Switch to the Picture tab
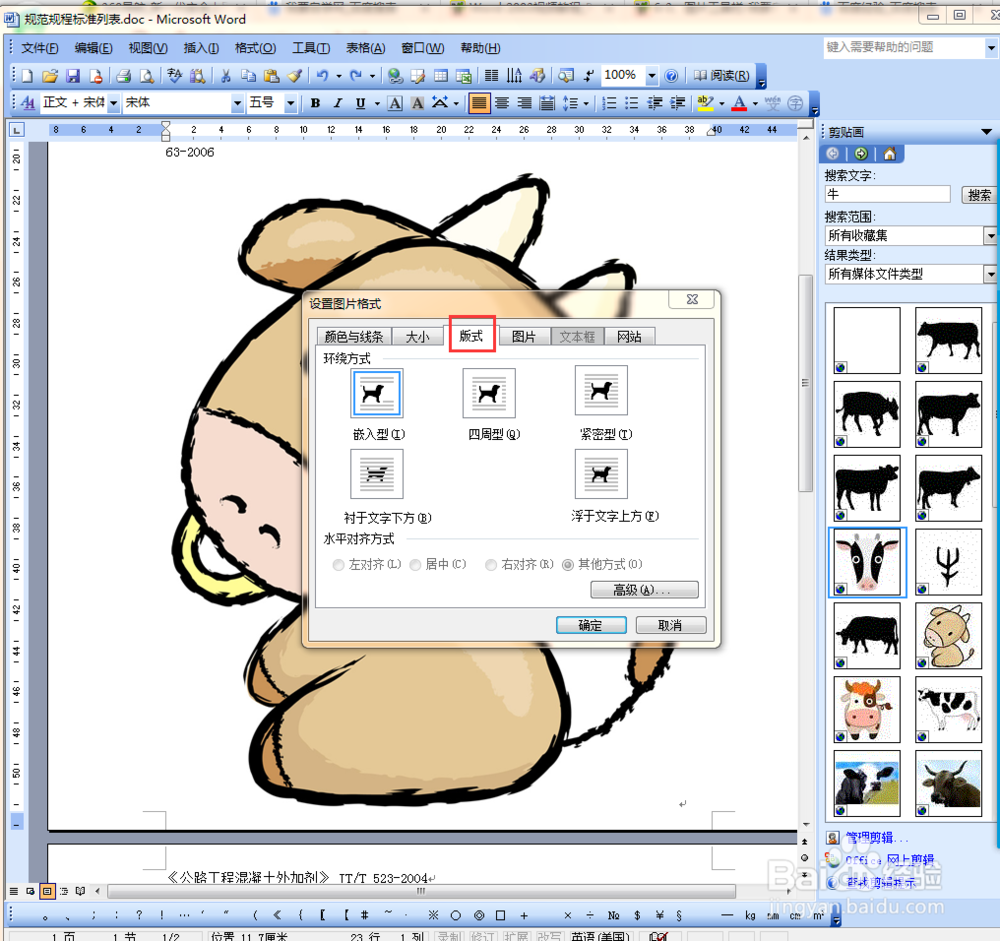 (524, 336)
